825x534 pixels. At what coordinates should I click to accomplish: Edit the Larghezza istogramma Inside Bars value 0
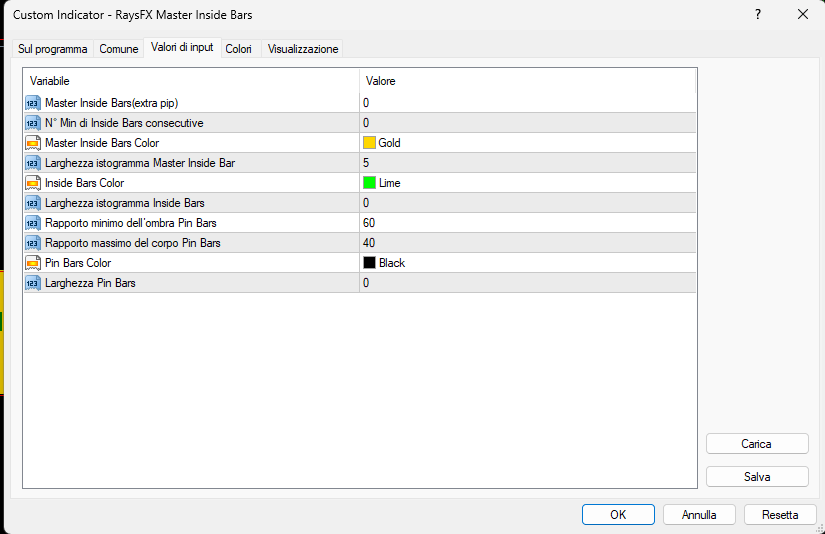[528, 203]
